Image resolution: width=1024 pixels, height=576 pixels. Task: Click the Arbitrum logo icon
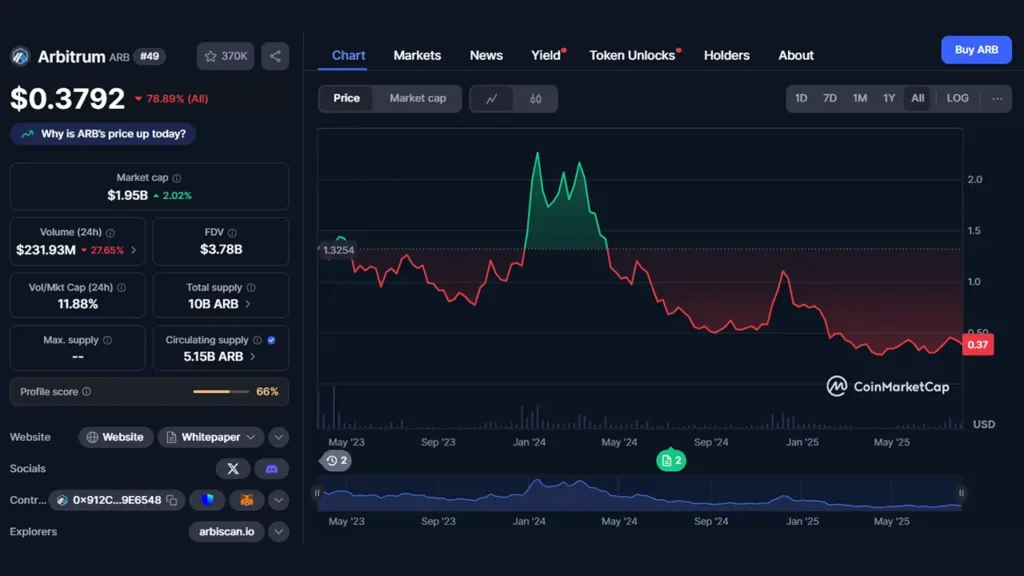pyautogui.click(x=20, y=56)
